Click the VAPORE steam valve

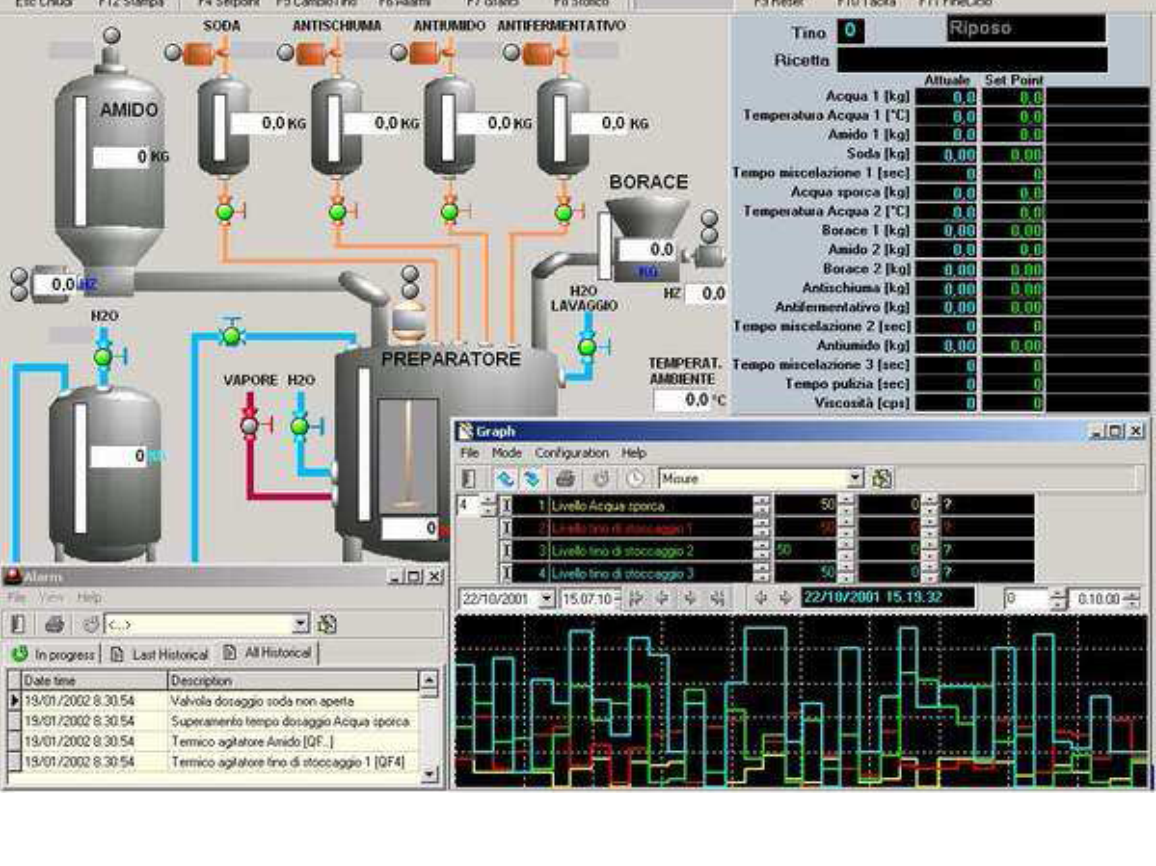point(251,425)
